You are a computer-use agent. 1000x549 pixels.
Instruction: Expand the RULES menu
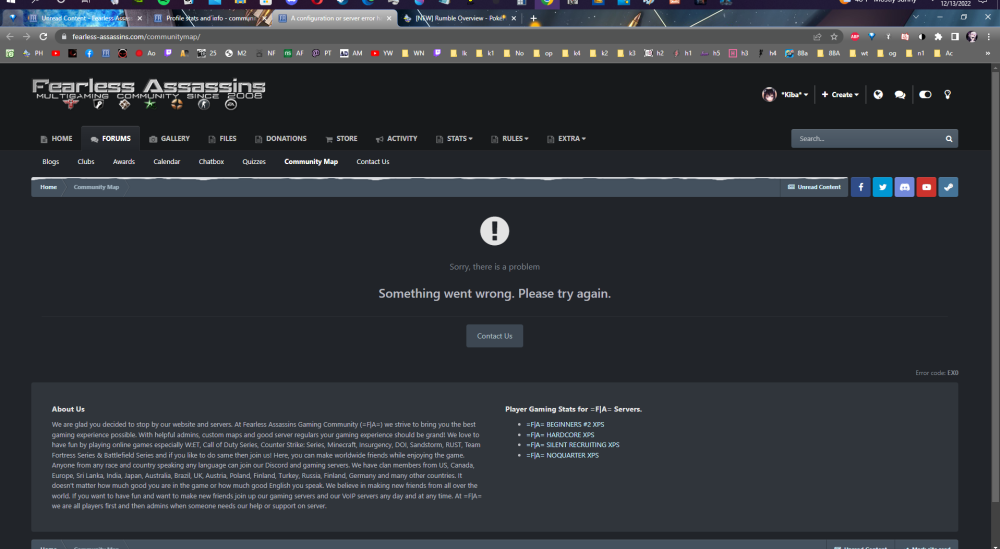pos(510,138)
